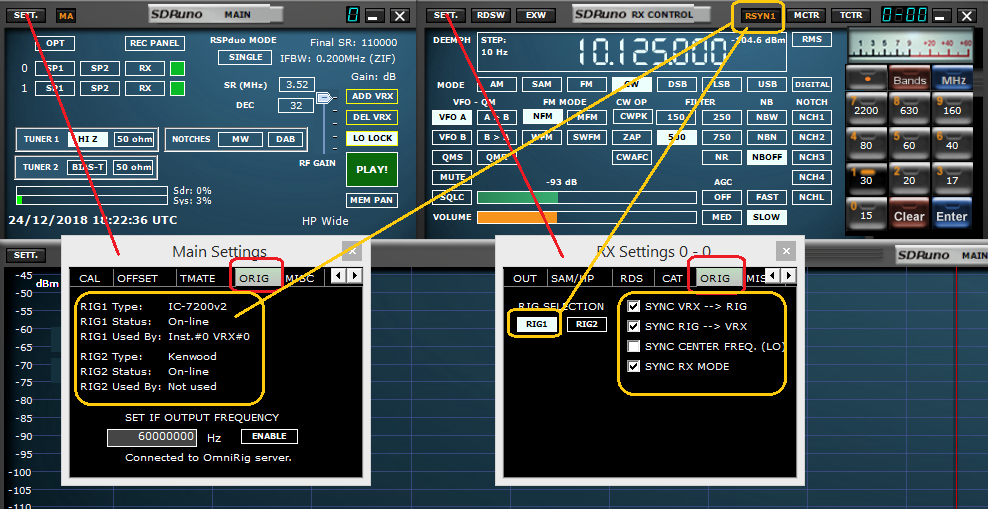Click the decimal point keypad key
Image resolution: width=988 pixels, height=509 pixels.
click(x=866, y=78)
